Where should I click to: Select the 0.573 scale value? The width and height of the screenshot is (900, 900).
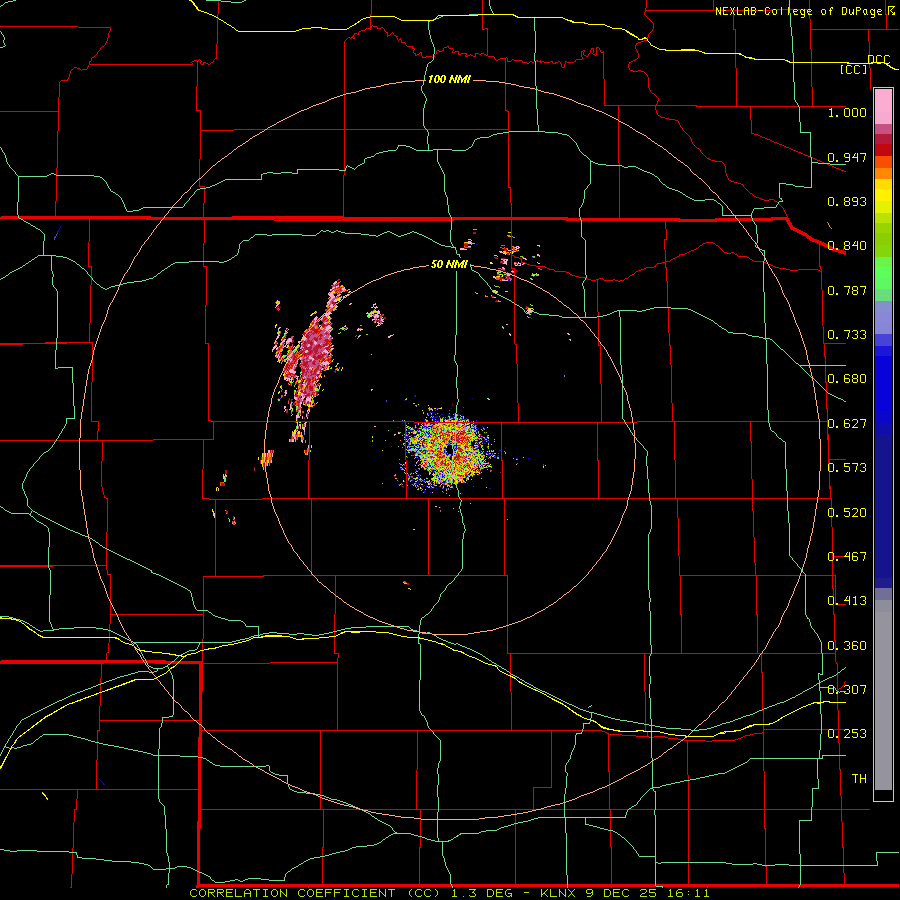click(x=847, y=468)
